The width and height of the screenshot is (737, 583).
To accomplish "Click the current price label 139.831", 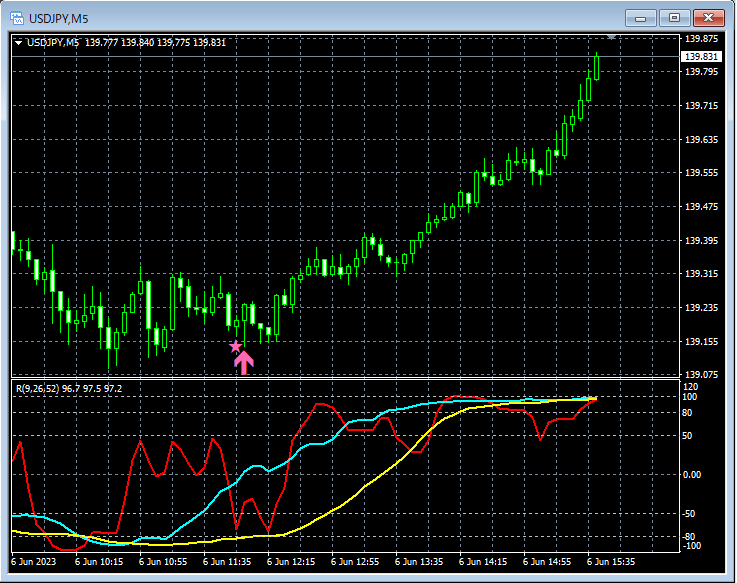I will pos(701,56).
